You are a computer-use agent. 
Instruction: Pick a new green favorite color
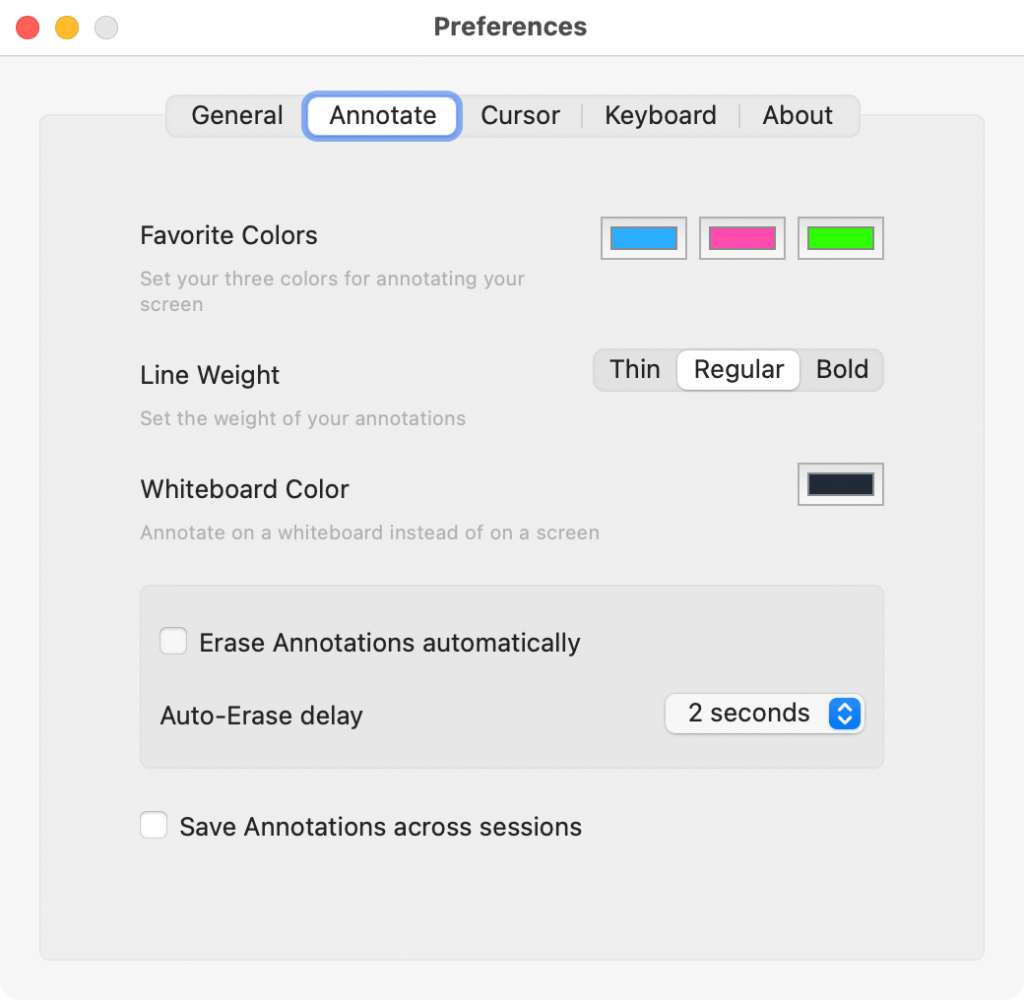[x=840, y=238]
